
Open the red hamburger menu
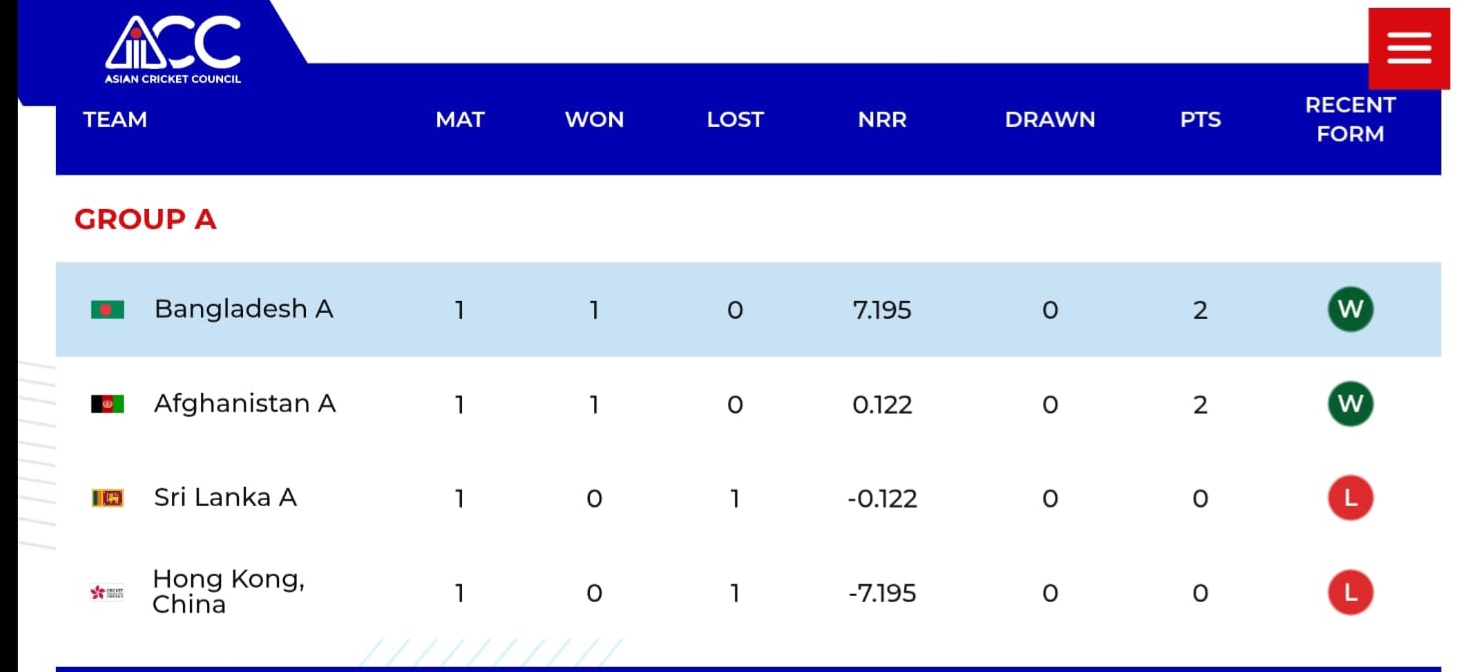1408,48
